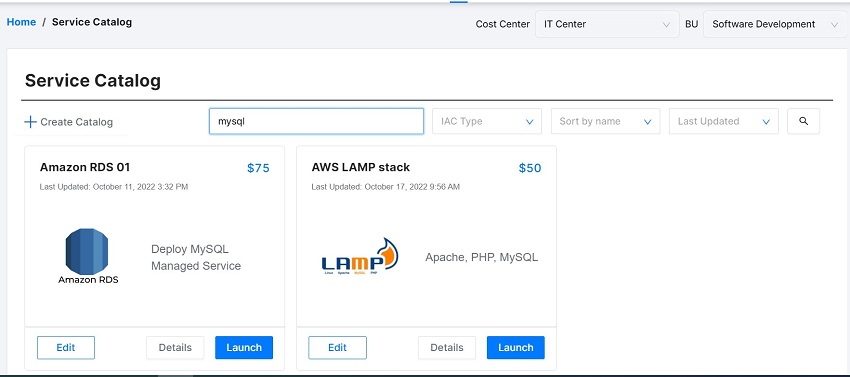Expand the Last Updated filter dropdown
This screenshot has height=377, width=850.
click(724, 122)
